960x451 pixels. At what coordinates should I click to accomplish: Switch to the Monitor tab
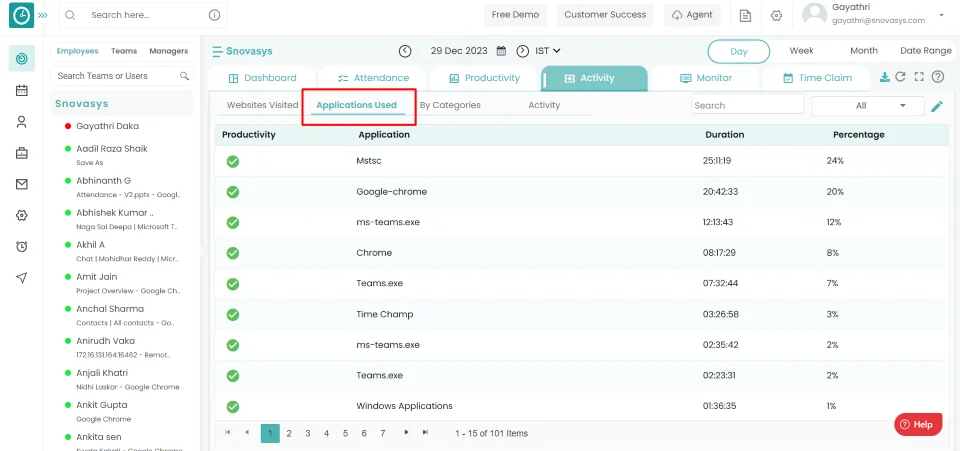[x=705, y=78]
